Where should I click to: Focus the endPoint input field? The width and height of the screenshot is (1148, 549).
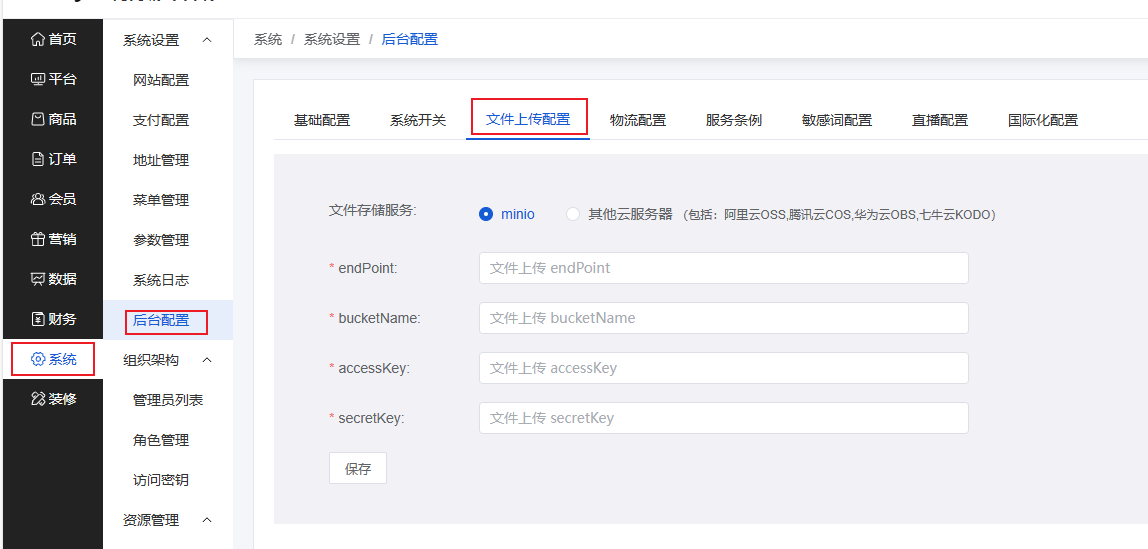click(723, 268)
